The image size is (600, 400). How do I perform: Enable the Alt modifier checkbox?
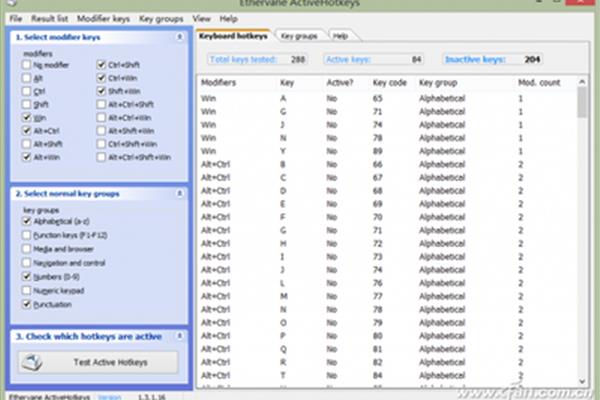[x=26, y=78]
